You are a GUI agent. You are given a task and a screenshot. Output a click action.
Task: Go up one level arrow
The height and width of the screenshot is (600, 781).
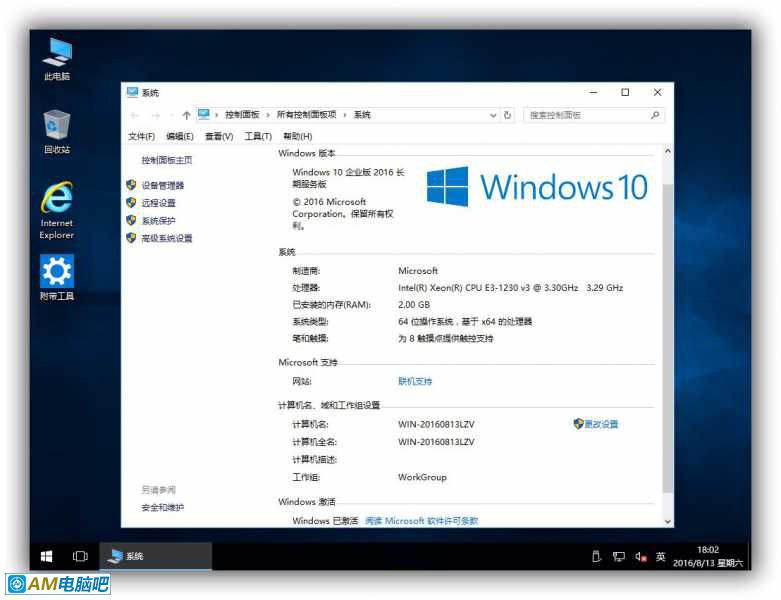tap(186, 115)
